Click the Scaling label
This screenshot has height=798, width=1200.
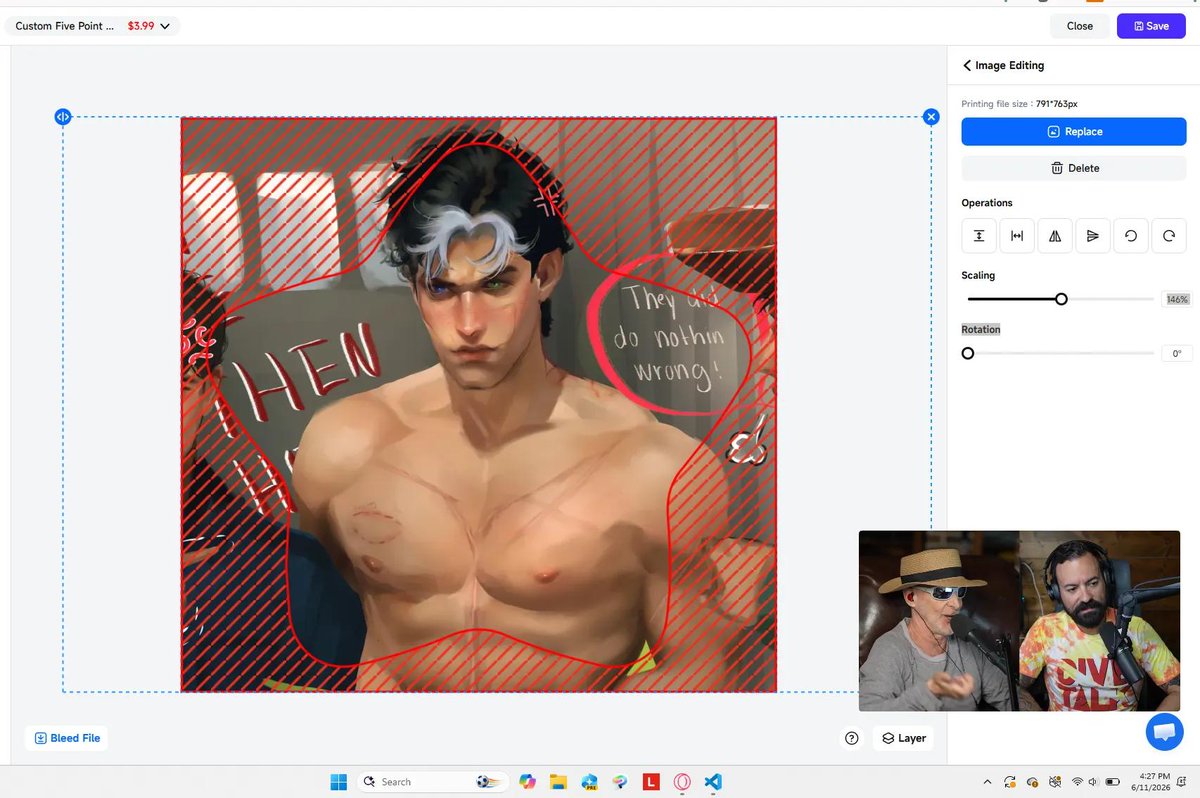[978, 275]
